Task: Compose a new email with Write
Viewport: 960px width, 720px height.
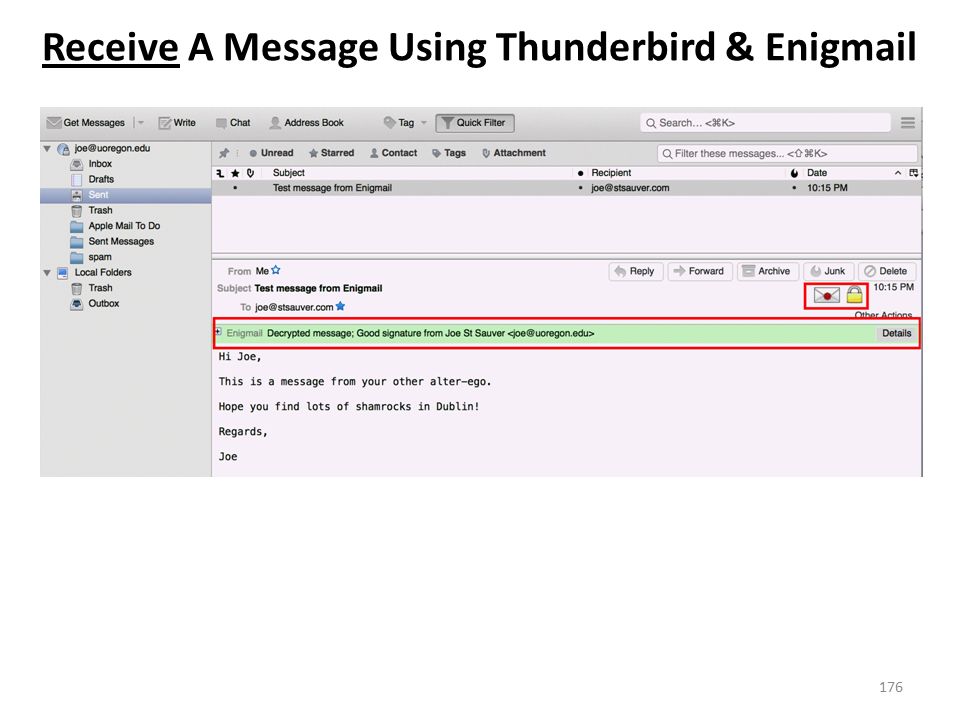Action: point(177,122)
